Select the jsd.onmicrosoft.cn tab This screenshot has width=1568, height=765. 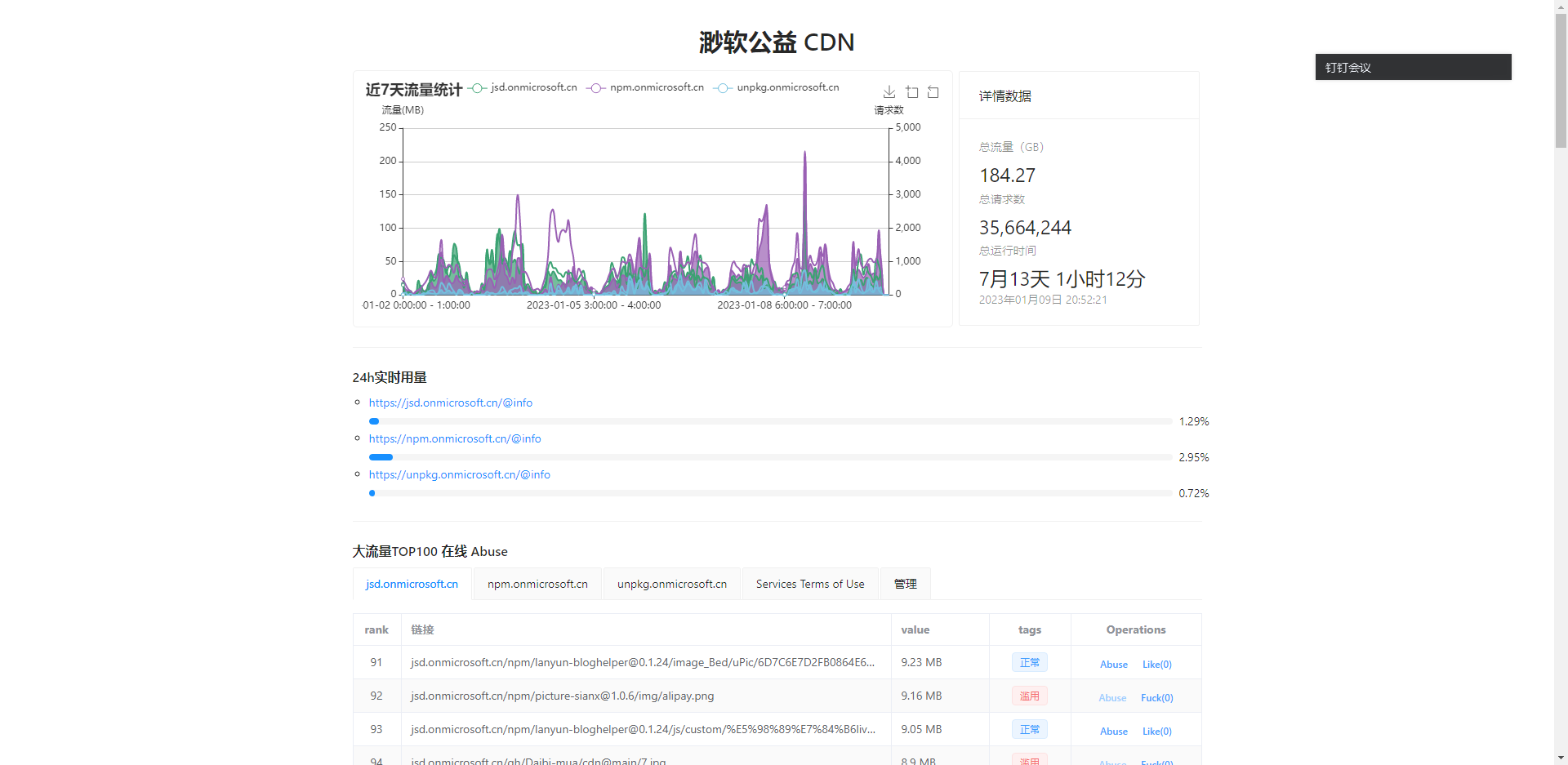point(412,584)
